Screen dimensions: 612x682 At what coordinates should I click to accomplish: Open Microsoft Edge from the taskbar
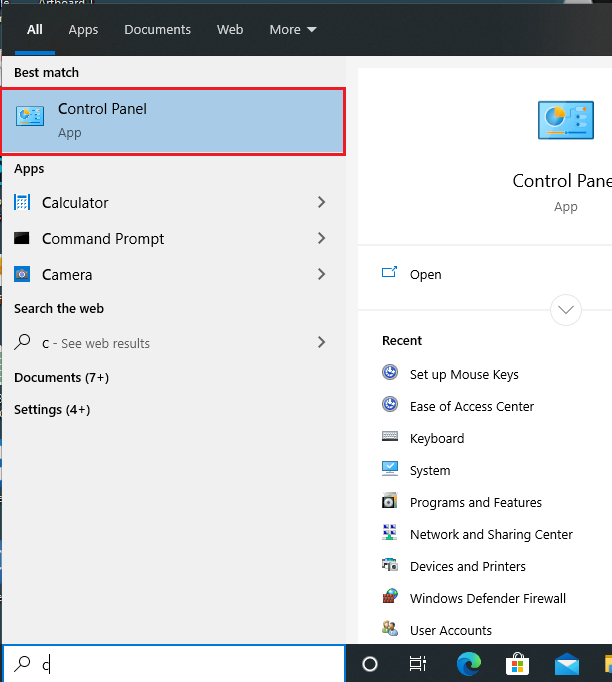tap(469, 664)
